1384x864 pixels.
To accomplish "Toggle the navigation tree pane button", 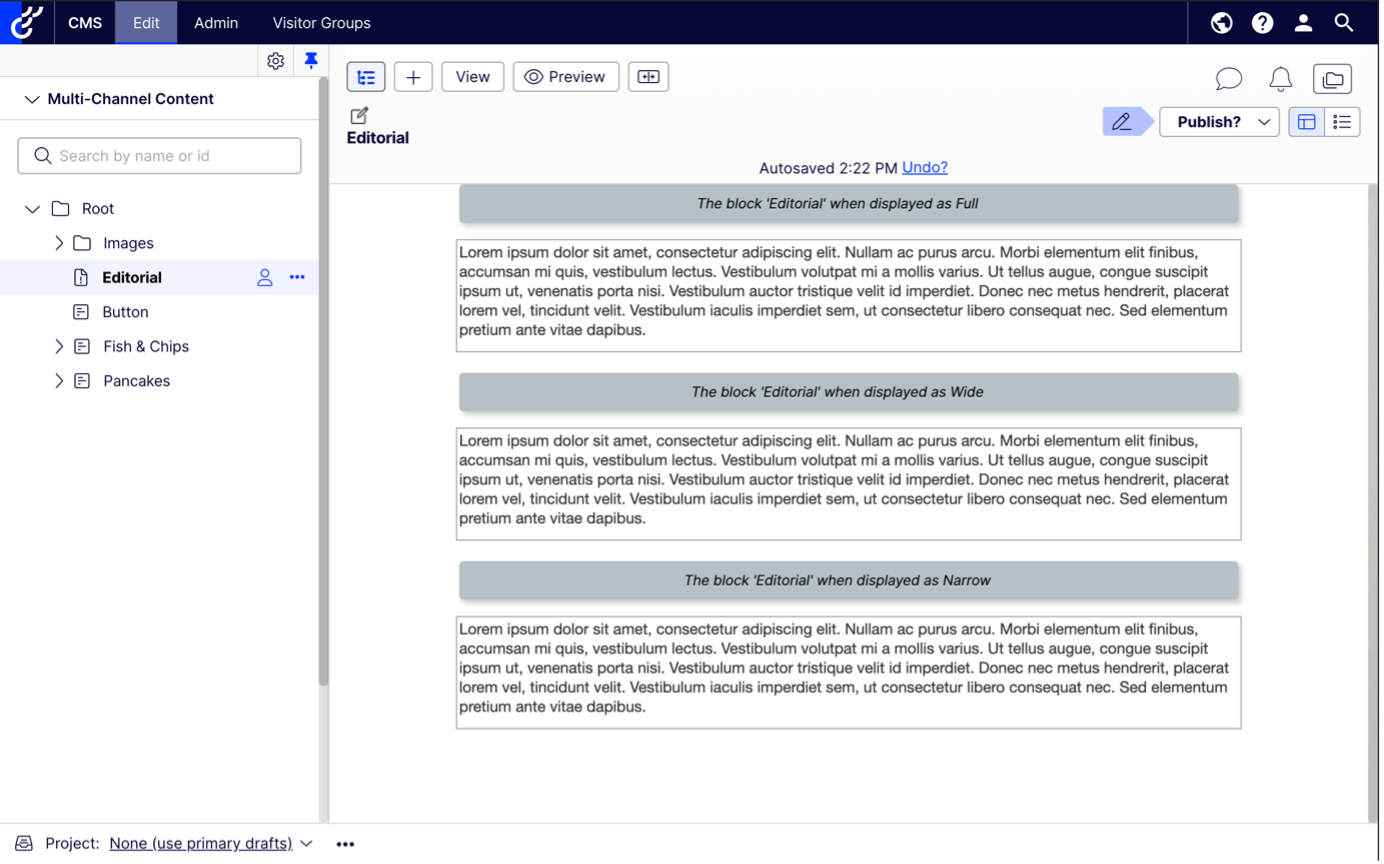I will (366, 77).
